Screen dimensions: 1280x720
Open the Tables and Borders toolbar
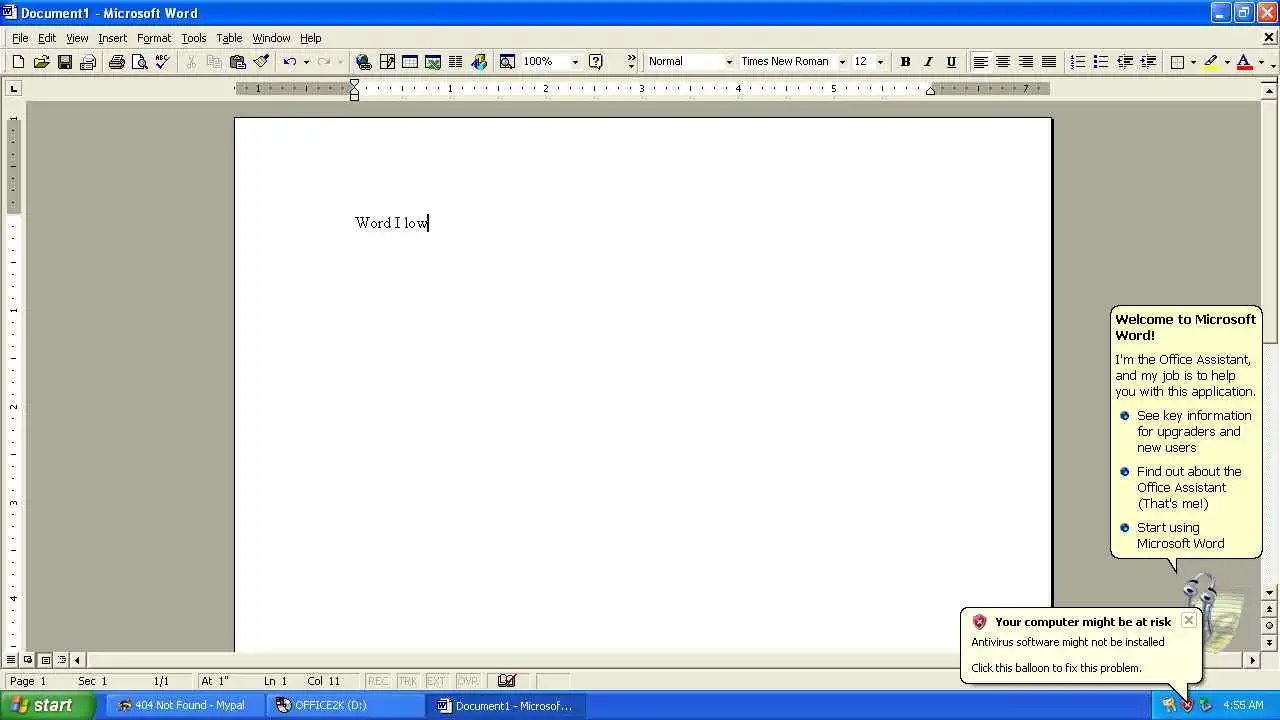click(x=387, y=62)
